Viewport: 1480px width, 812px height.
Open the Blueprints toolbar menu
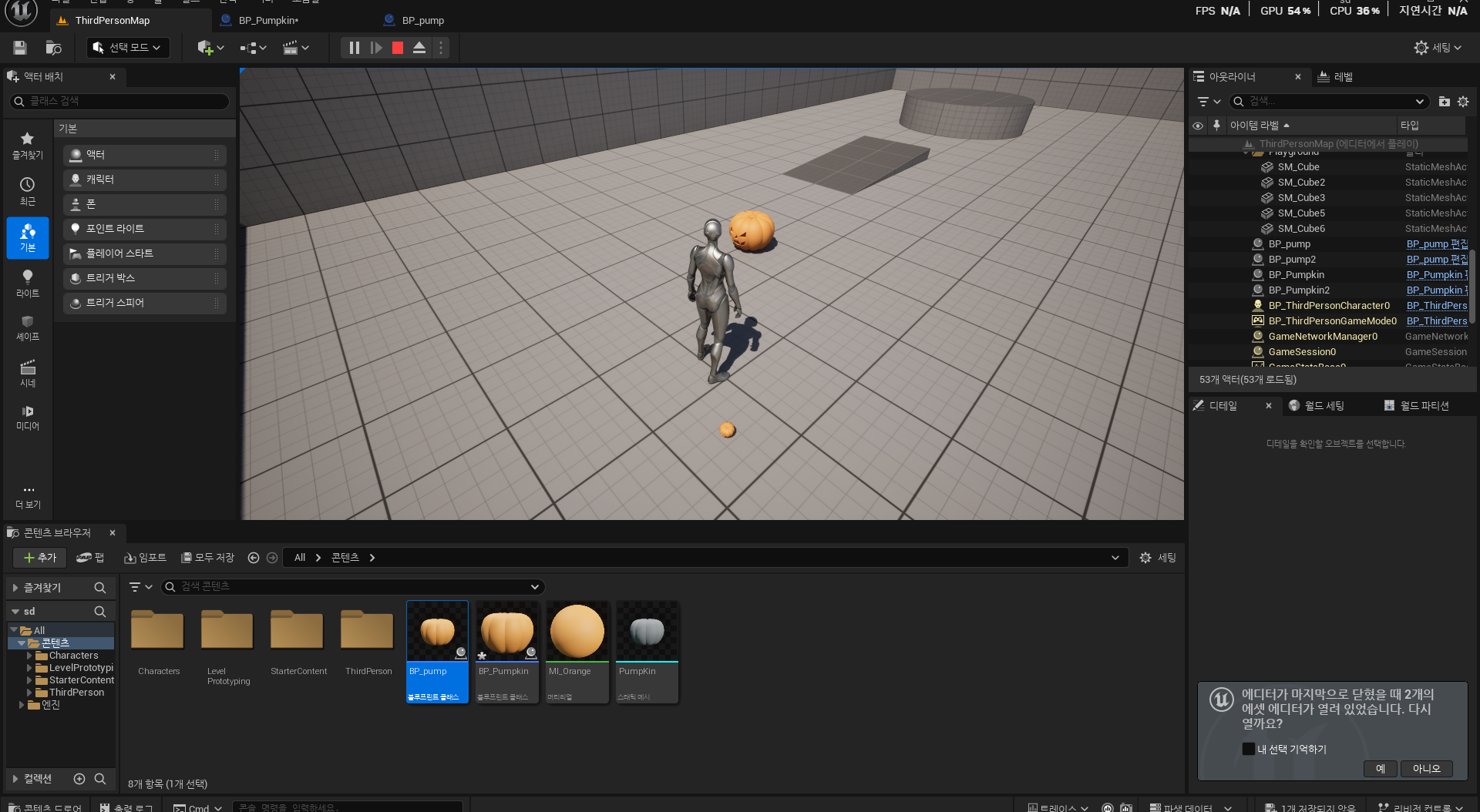253,48
